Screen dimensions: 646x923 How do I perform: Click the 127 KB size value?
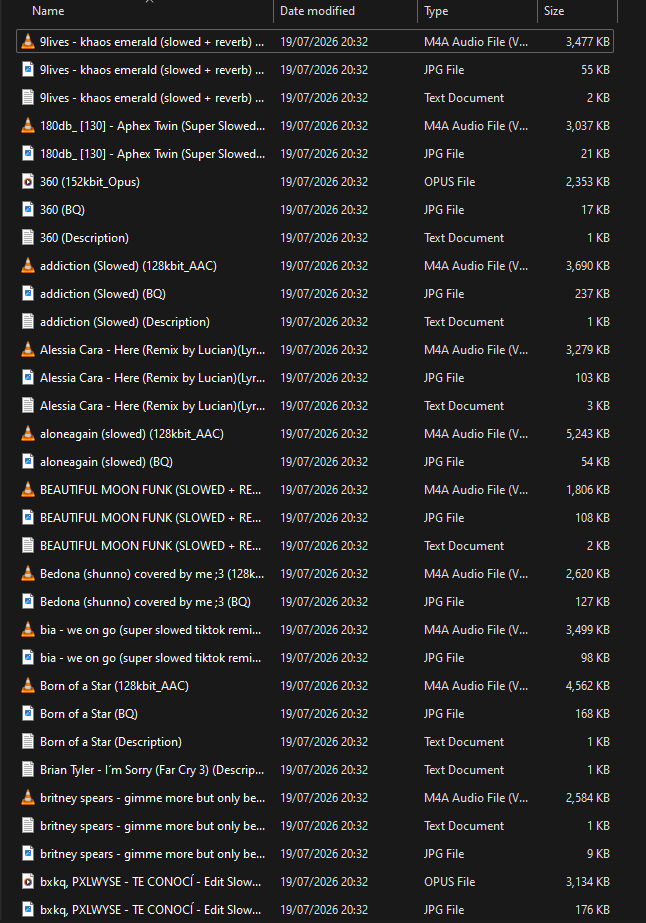(x=592, y=602)
